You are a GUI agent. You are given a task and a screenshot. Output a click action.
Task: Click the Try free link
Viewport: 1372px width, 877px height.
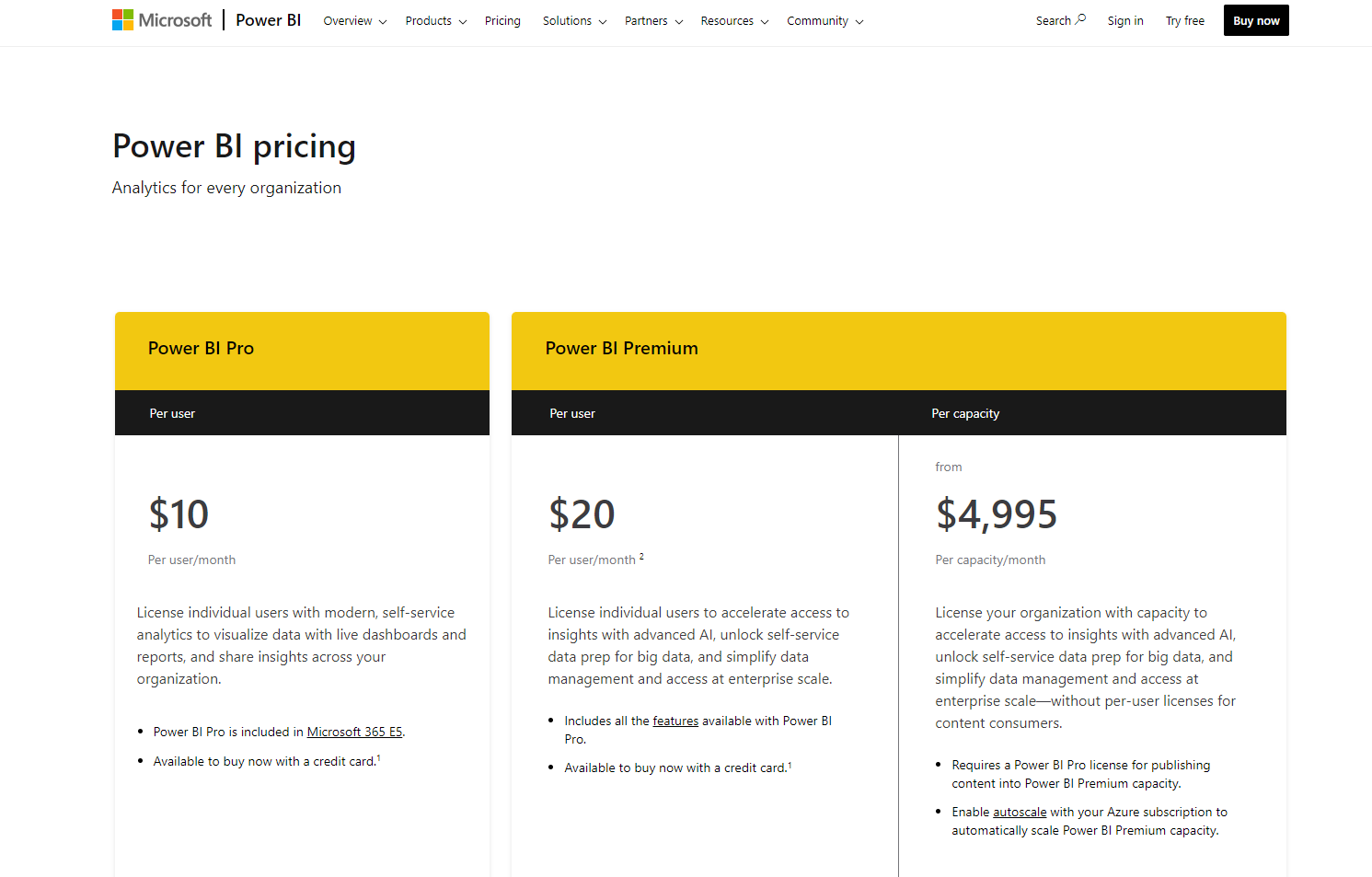coord(1184,21)
